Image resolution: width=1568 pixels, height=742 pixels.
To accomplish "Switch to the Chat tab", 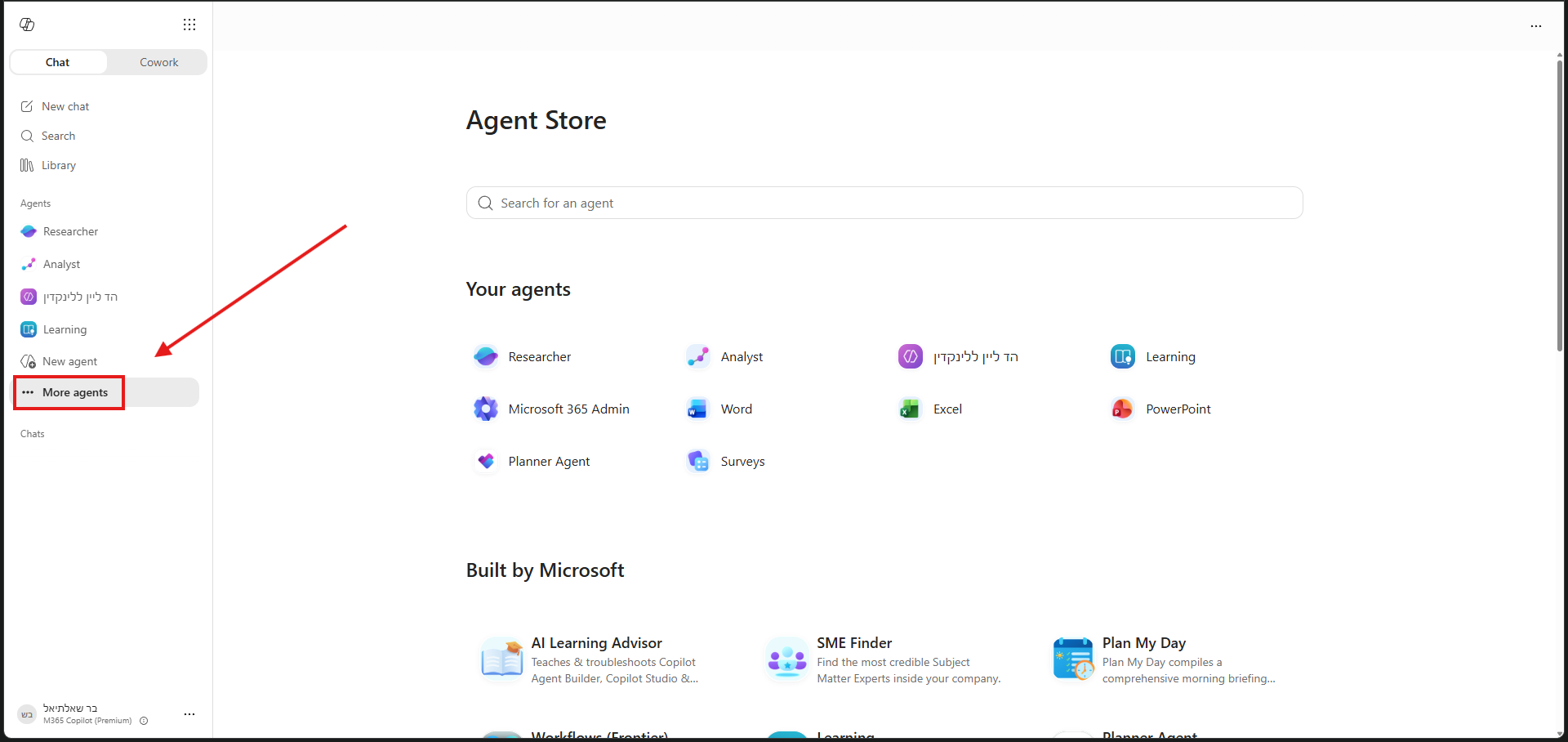I will click(x=58, y=62).
